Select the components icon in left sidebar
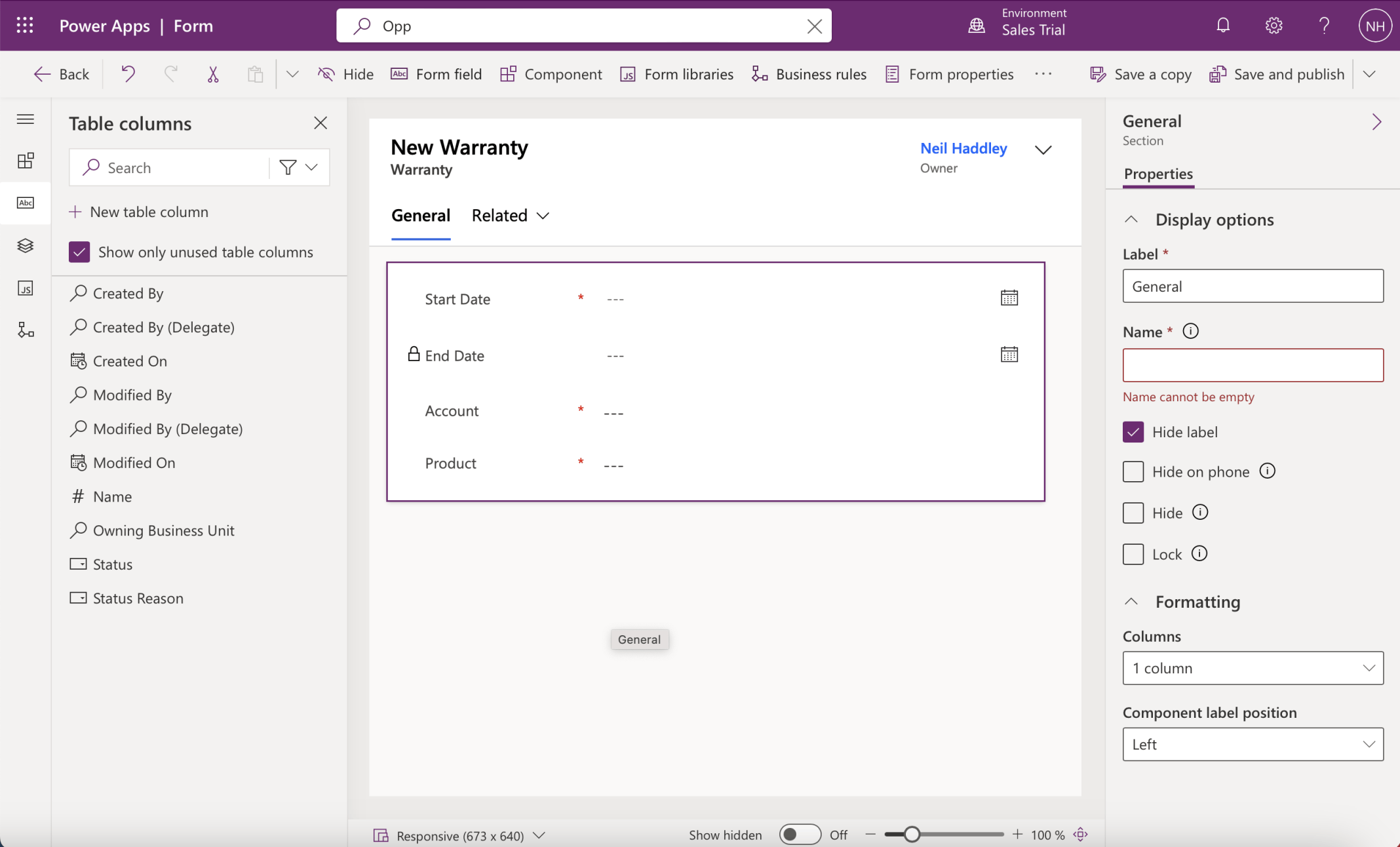This screenshot has height=847, width=1400. (x=25, y=160)
